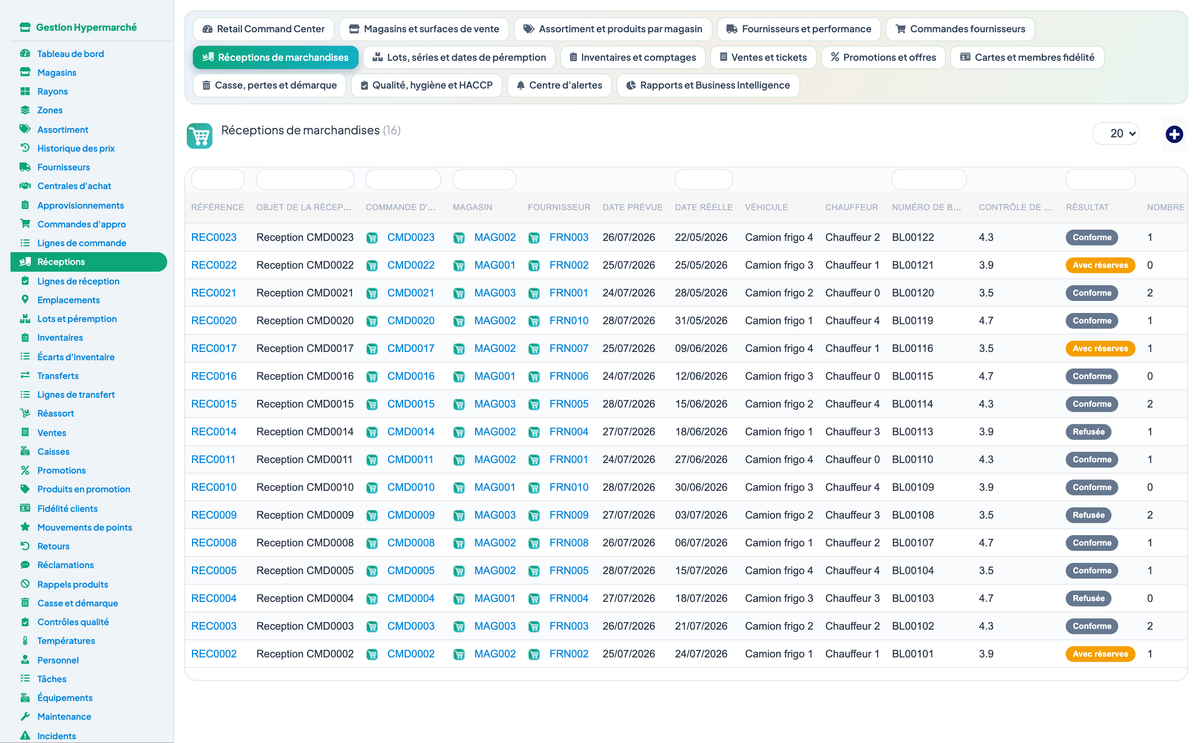Click Commandes d'appro cart icon in sidebar

pyautogui.click(x=25, y=224)
